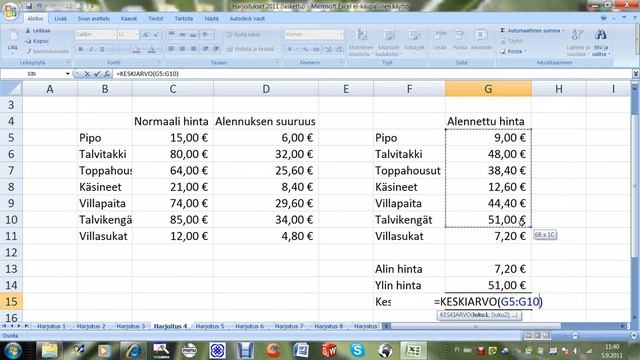This screenshot has height=360, width=640.
Task: Confirm formula with checkmark button
Action: pyautogui.click(x=97, y=74)
